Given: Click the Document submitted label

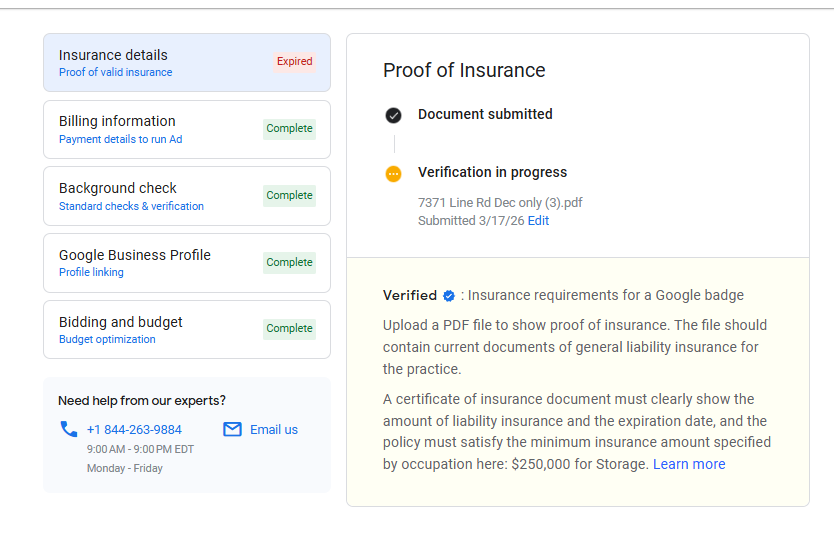Looking at the screenshot, I should pos(485,114).
